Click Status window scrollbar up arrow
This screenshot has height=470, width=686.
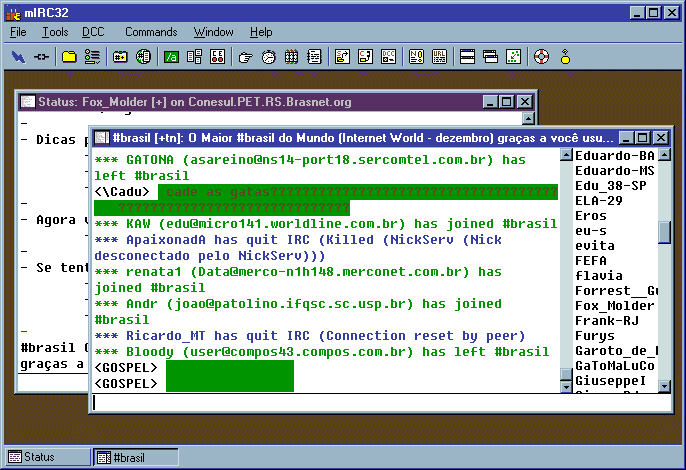click(x=528, y=118)
